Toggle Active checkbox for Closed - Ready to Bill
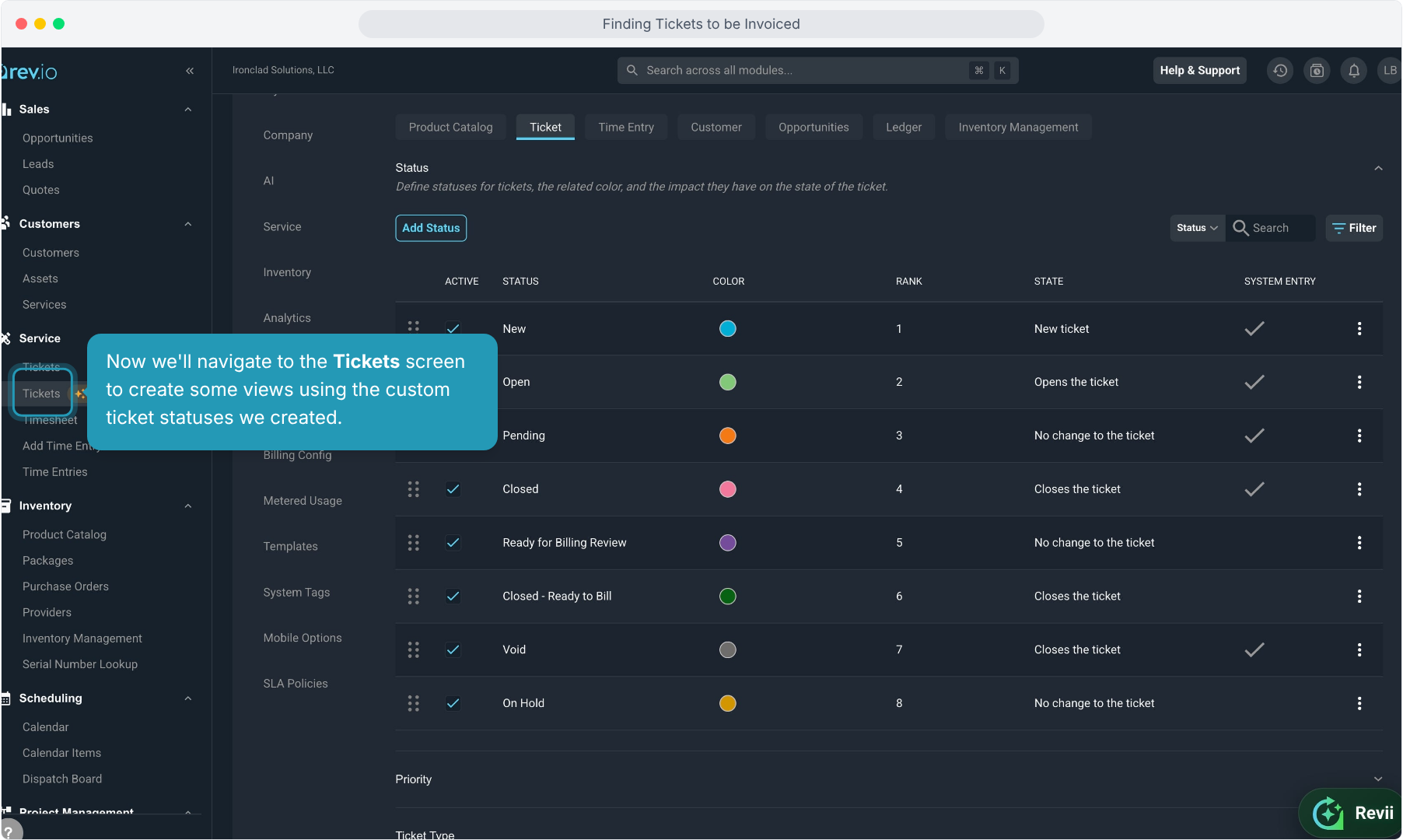The height and width of the screenshot is (840, 1403). pos(453,597)
